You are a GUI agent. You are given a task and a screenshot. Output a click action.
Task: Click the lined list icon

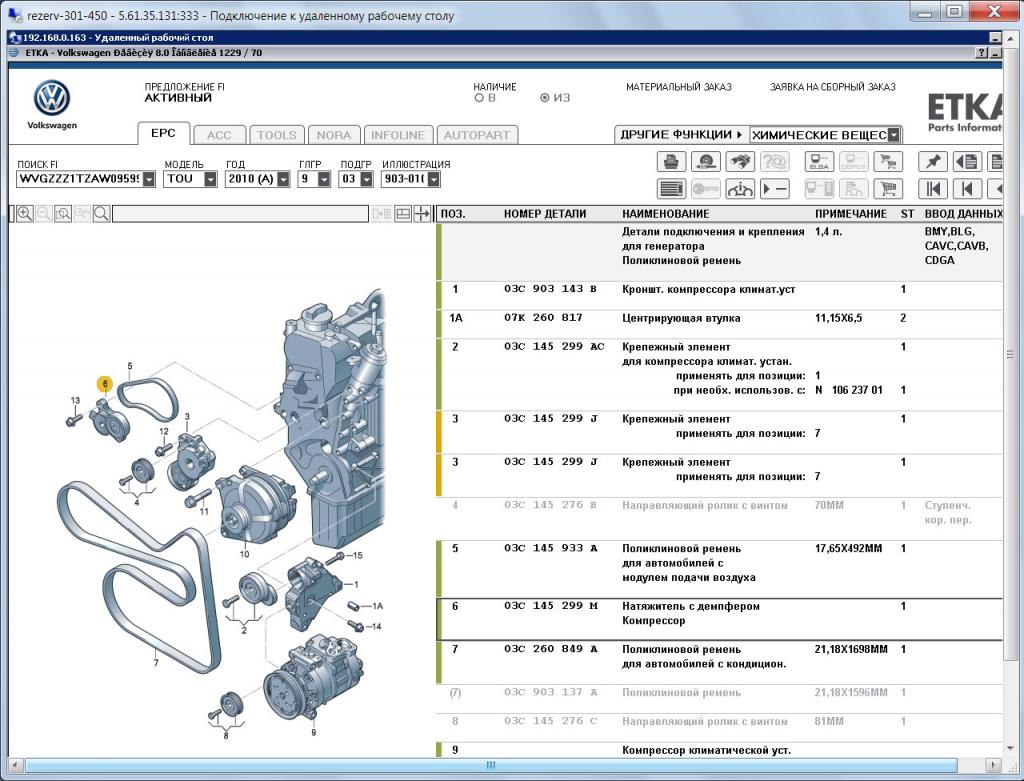[671, 189]
